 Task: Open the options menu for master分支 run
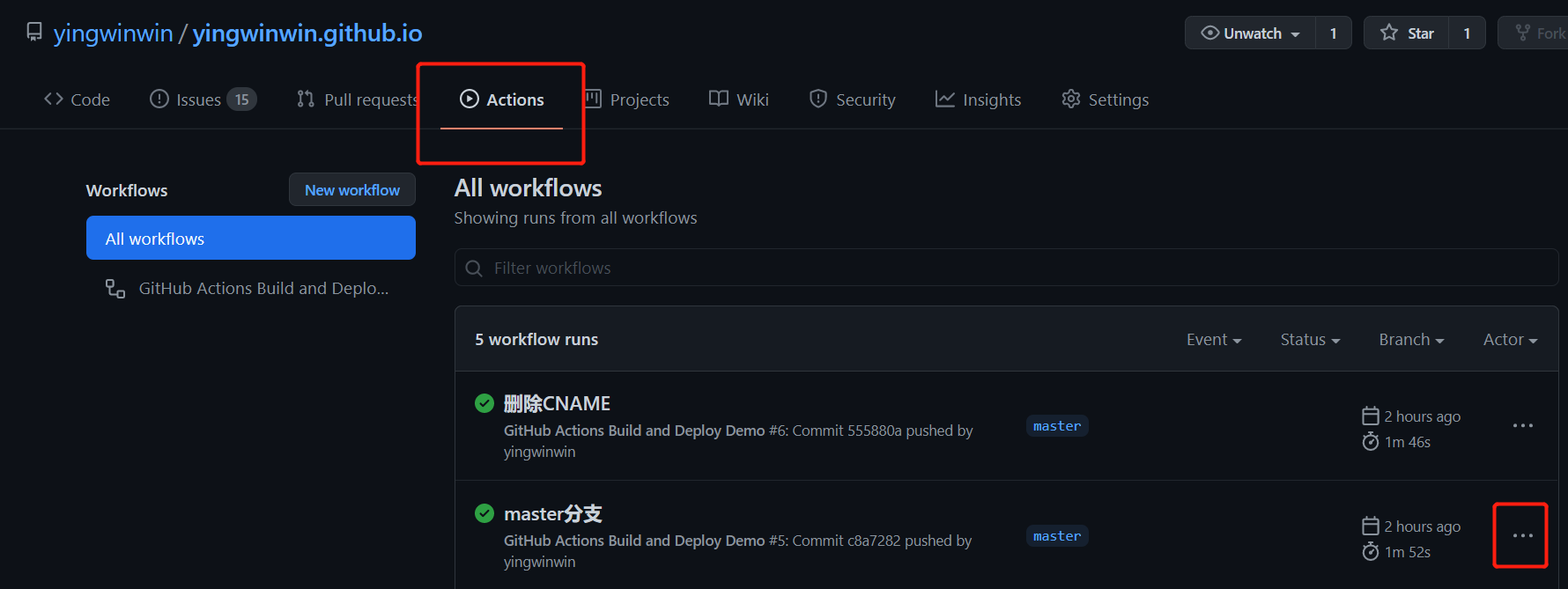(x=1523, y=536)
